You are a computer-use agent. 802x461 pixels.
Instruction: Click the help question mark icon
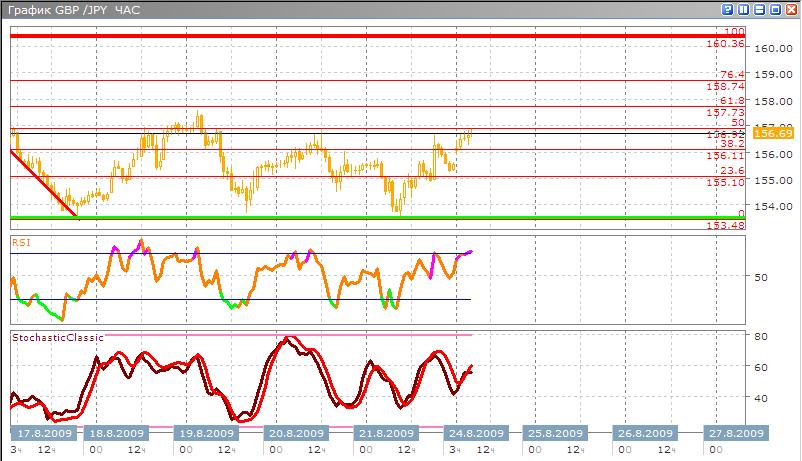tap(728, 9)
